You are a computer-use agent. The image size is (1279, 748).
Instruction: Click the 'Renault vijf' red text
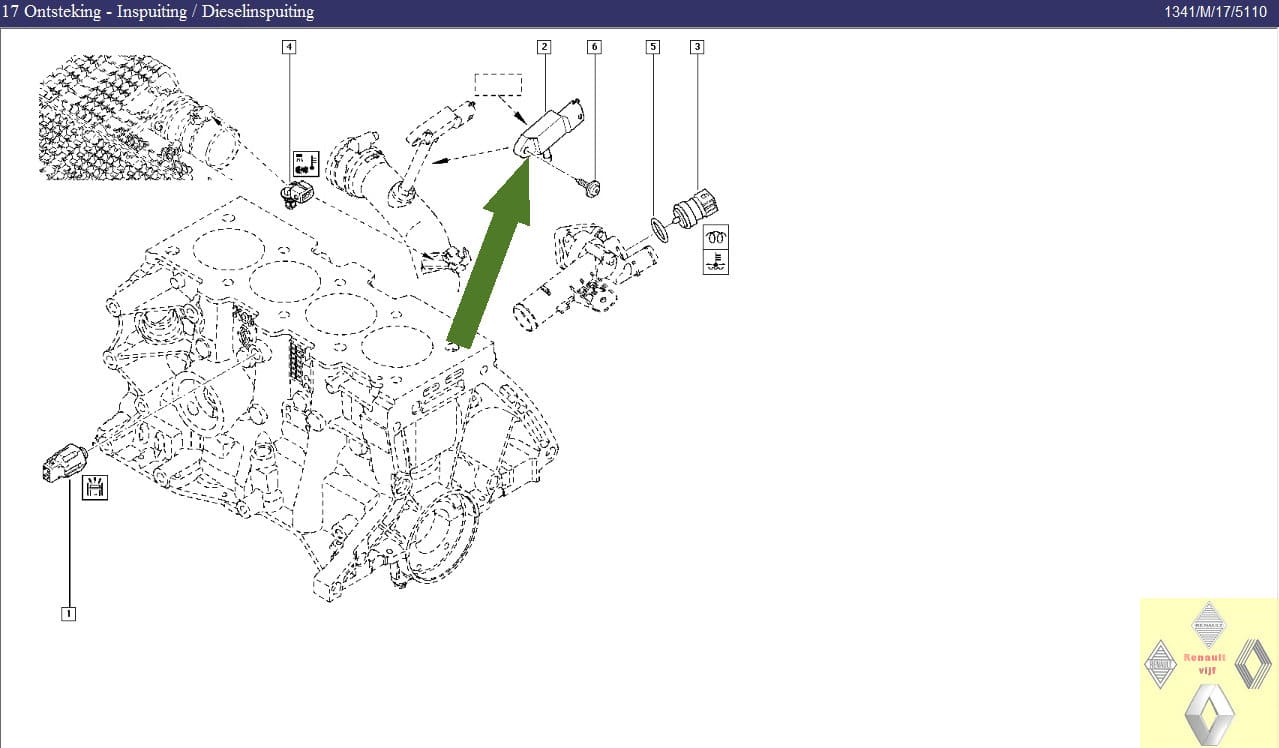pos(1205,664)
